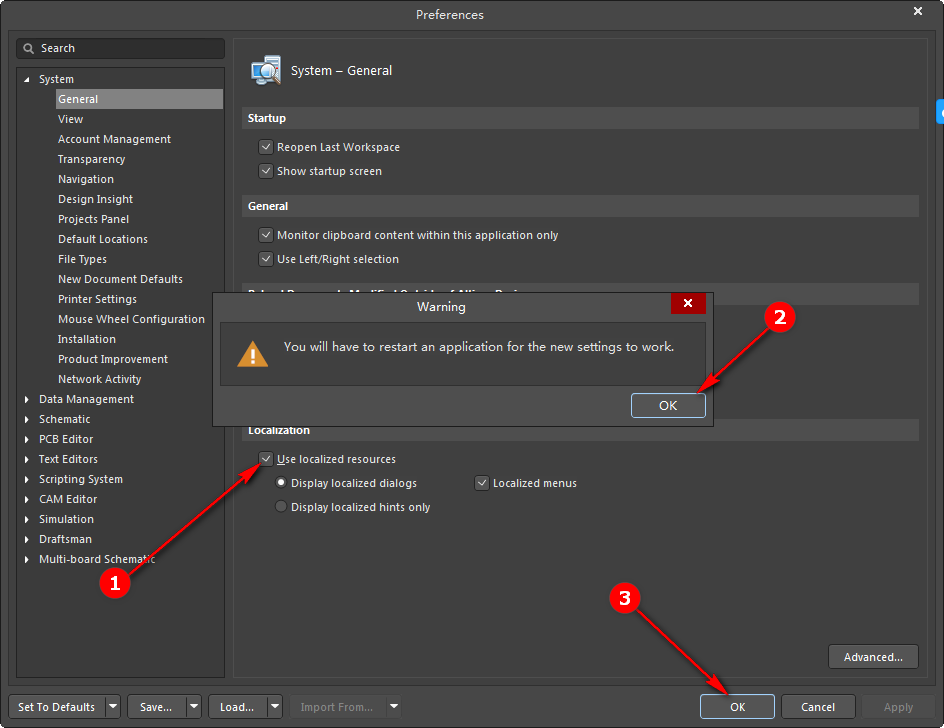
Task: Select the Account Management page
Action: [x=114, y=139]
